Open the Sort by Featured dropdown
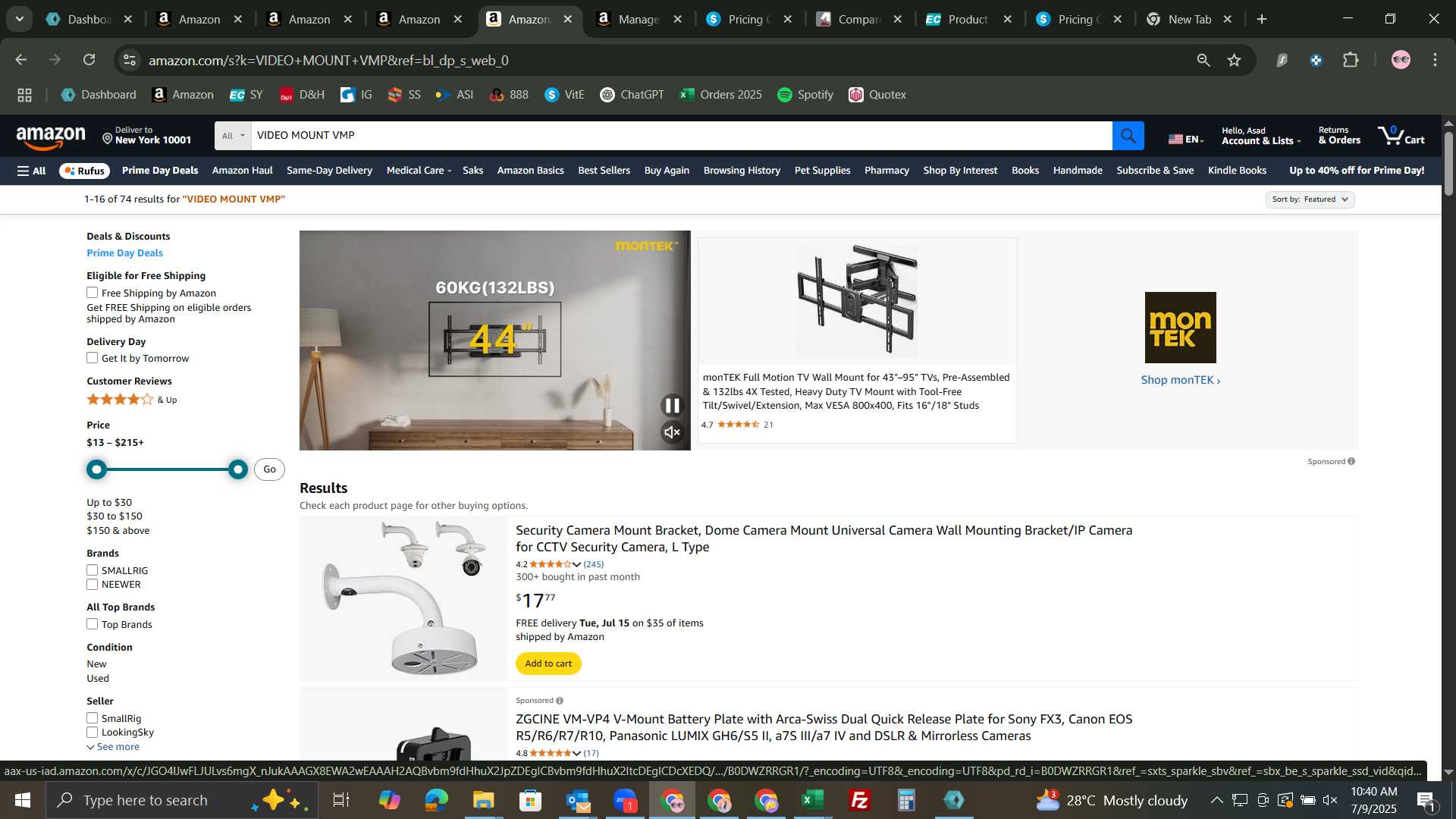This screenshot has height=819, width=1456. (x=1310, y=199)
